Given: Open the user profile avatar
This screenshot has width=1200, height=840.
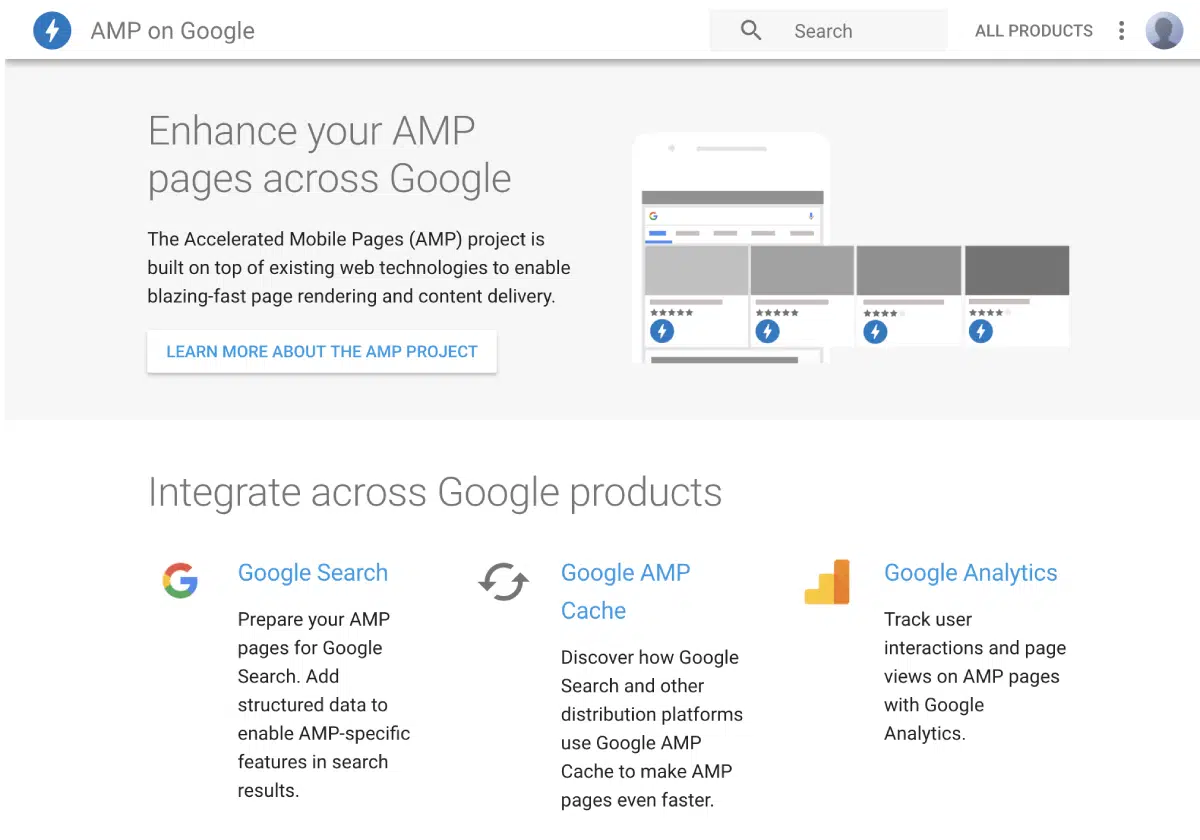Looking at the screenshot, I should click(x=1164, y=31).
